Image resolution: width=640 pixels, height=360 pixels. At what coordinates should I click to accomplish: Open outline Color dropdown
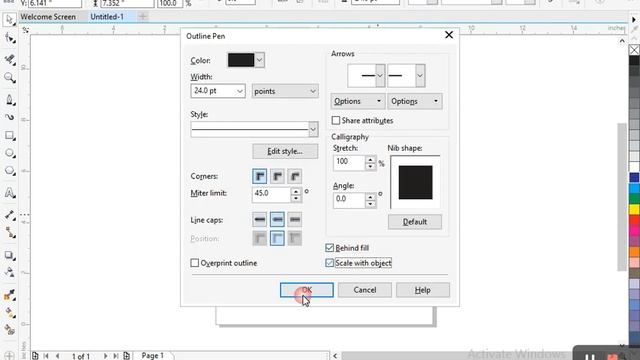coord(260,60)
